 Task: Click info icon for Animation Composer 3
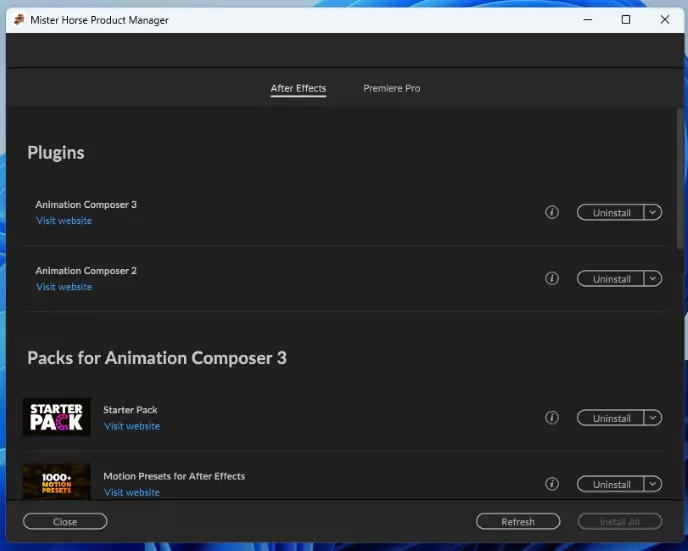point(551,212)
